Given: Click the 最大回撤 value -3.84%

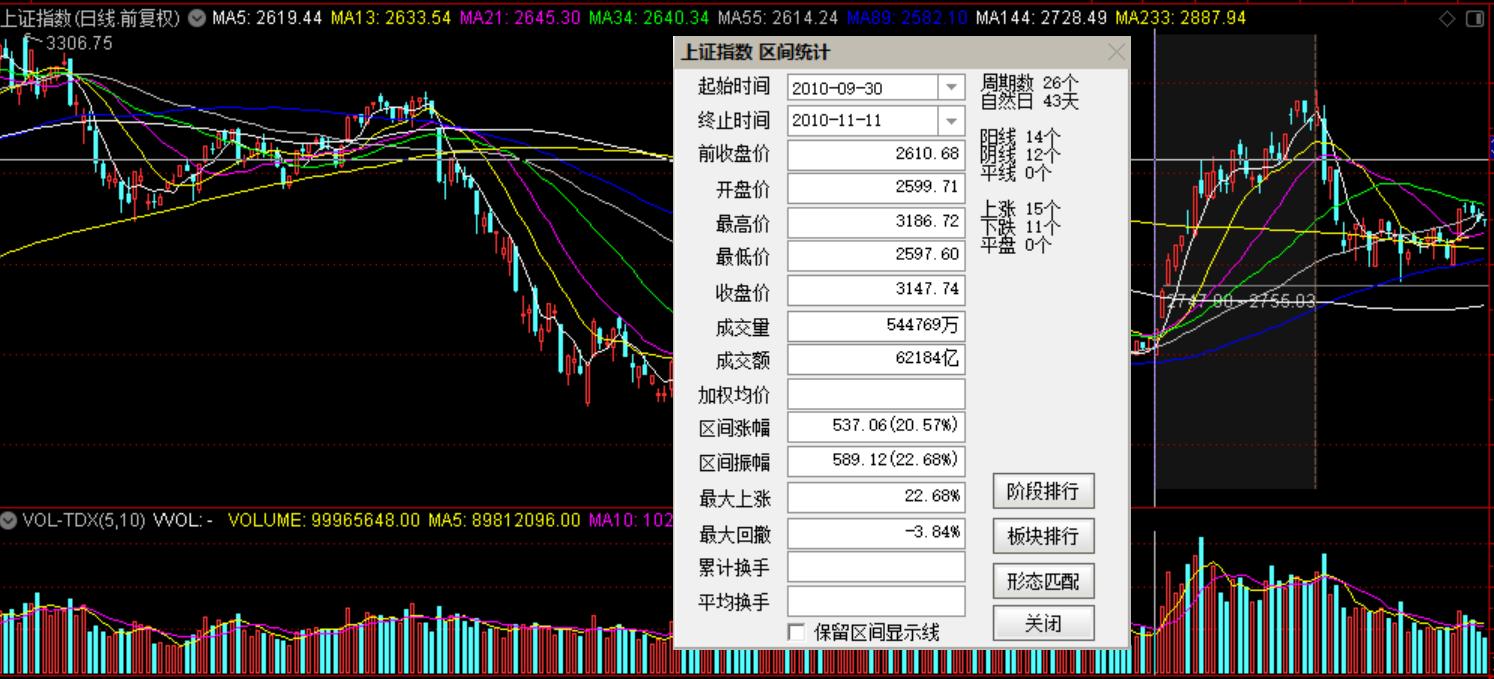Looking at the screenshot, I should point(876,533).
